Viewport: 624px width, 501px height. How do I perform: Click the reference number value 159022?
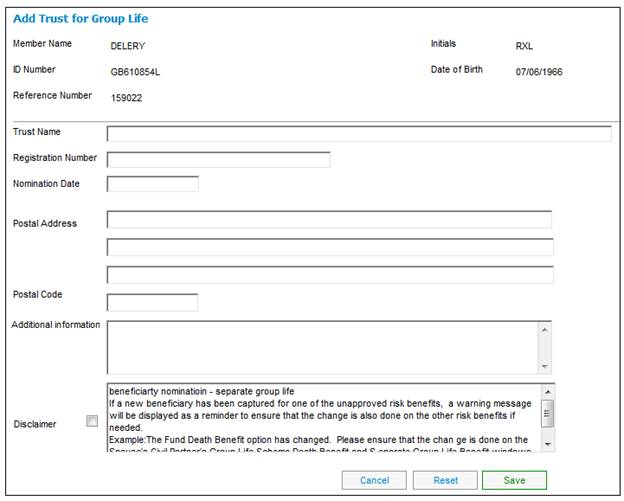pyautogui.click(x=127, y=98)
